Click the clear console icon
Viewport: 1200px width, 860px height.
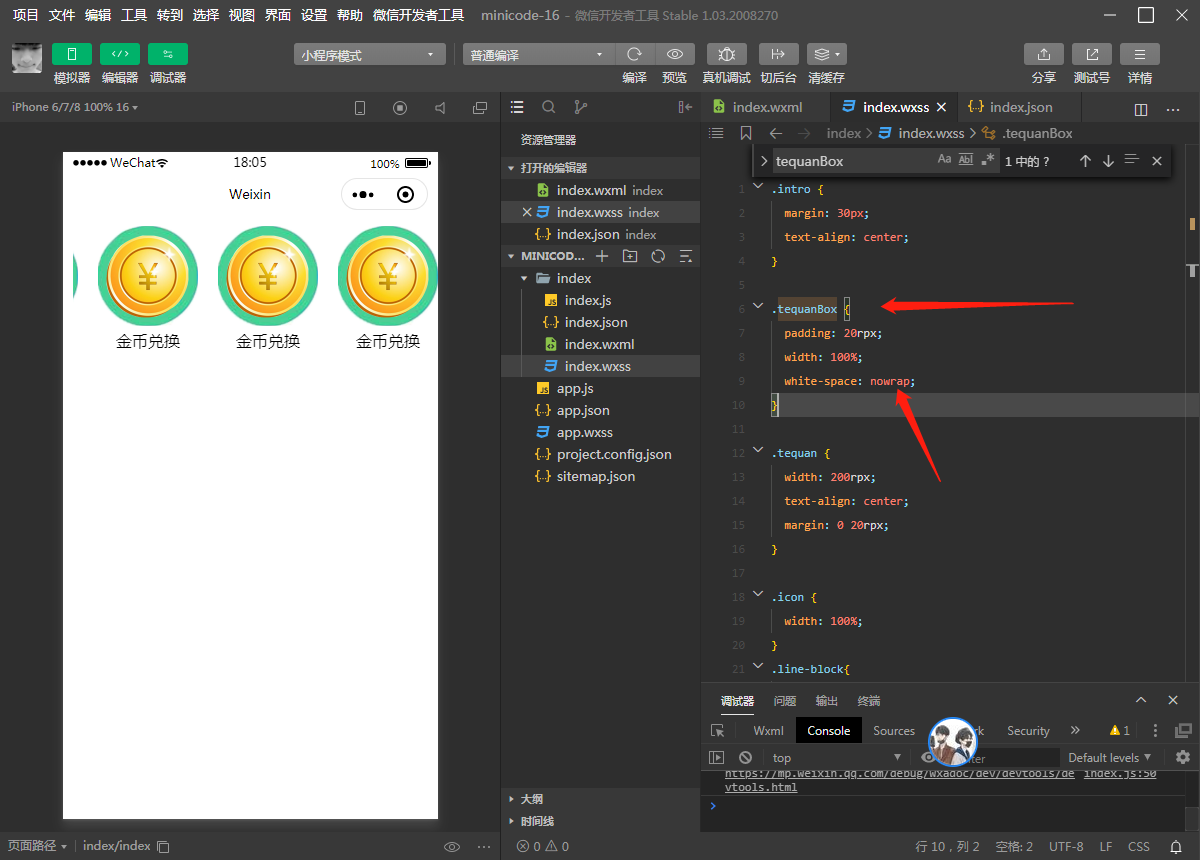click(745, 757)
